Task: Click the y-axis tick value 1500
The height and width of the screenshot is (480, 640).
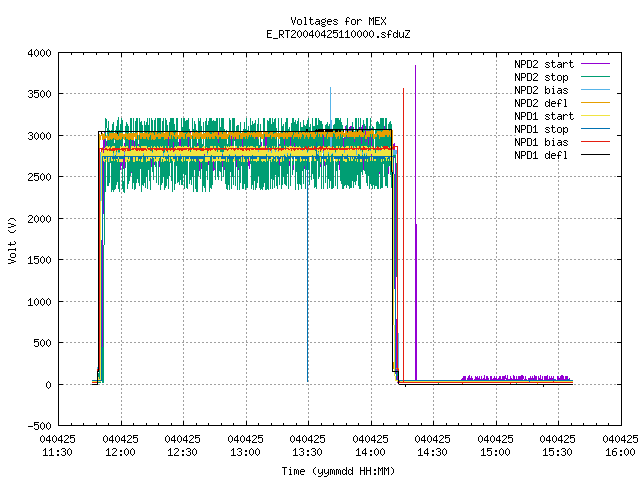Action: point(40,260)
